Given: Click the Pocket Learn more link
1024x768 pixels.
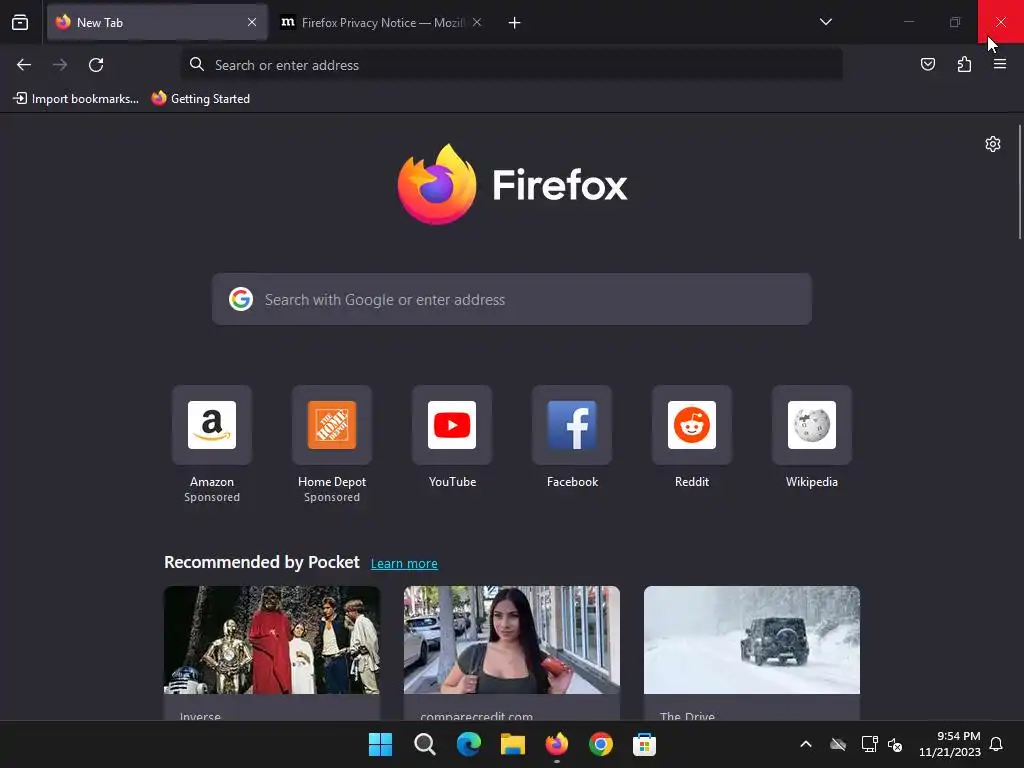Looking at the screenshot, I should (404, 564).
